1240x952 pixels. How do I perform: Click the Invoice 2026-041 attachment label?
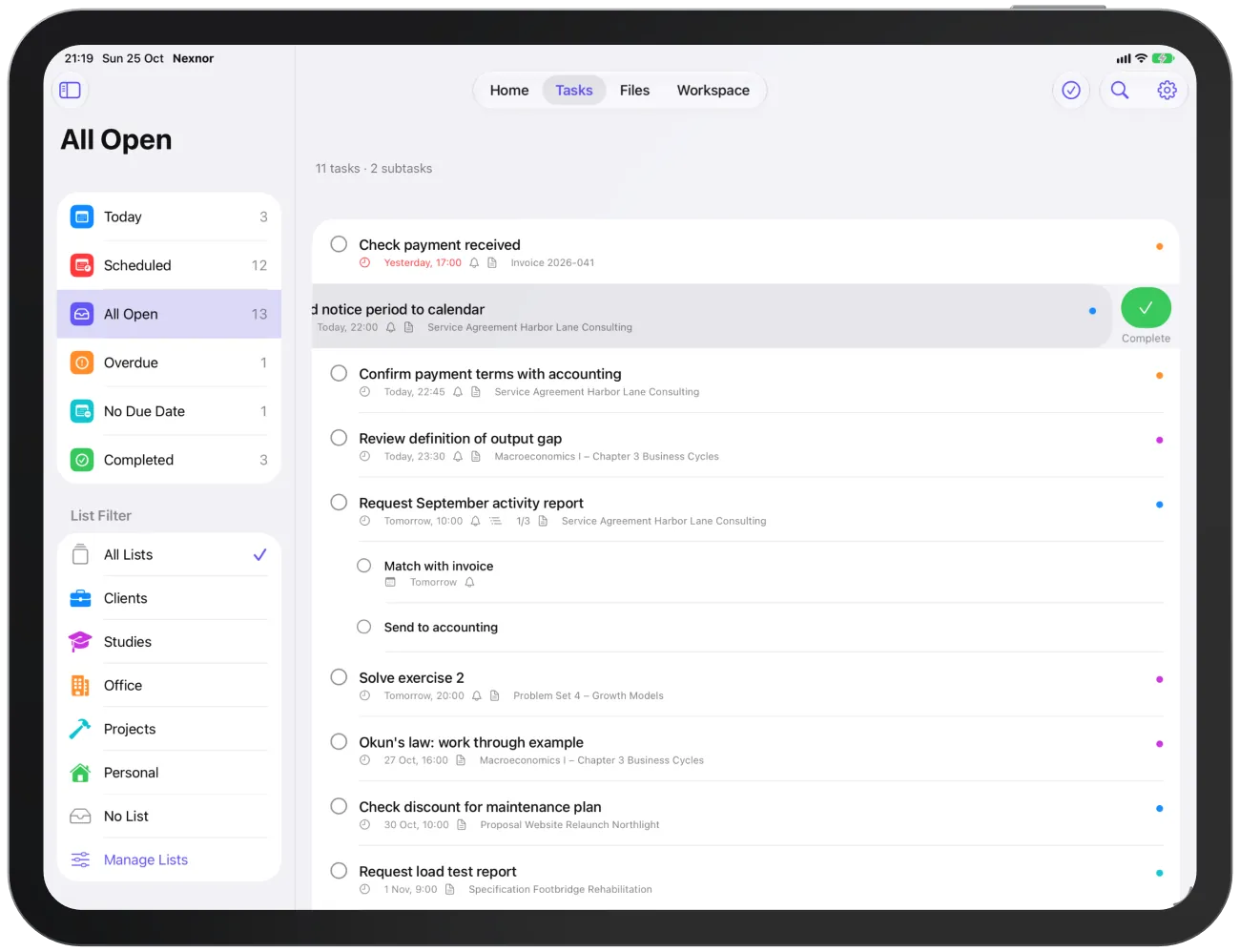tap(552, 263)
